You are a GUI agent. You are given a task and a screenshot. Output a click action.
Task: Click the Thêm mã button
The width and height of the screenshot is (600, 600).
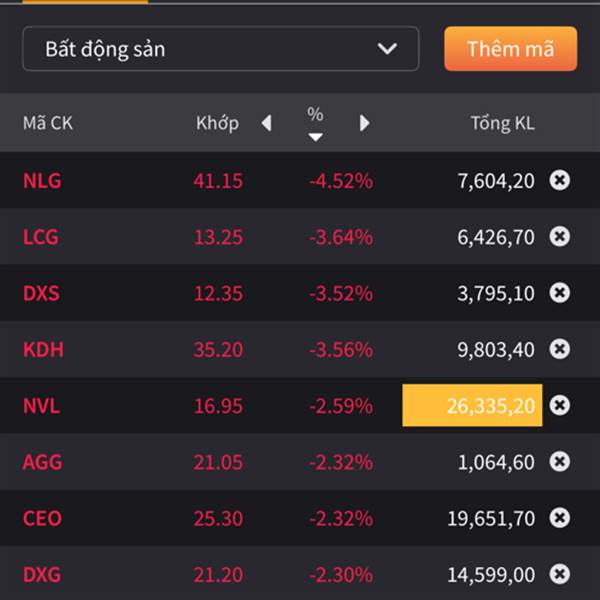(510, 49)
